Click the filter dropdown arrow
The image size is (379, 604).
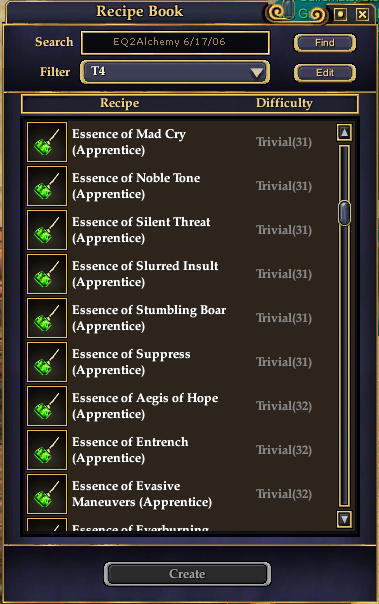tap(256, 72)
